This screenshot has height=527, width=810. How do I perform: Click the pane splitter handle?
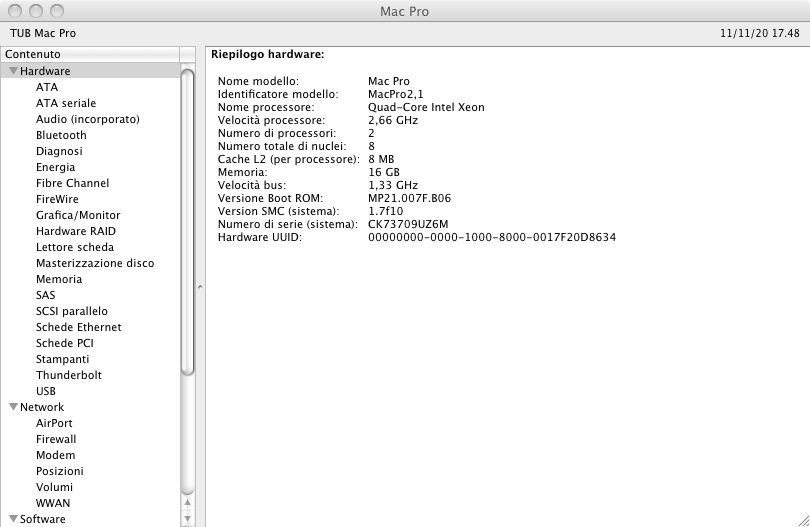pos(200,287)
